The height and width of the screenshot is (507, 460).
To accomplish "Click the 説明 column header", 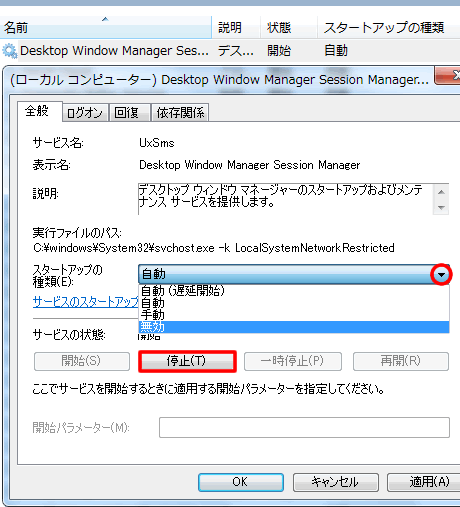I will (236, 27).
